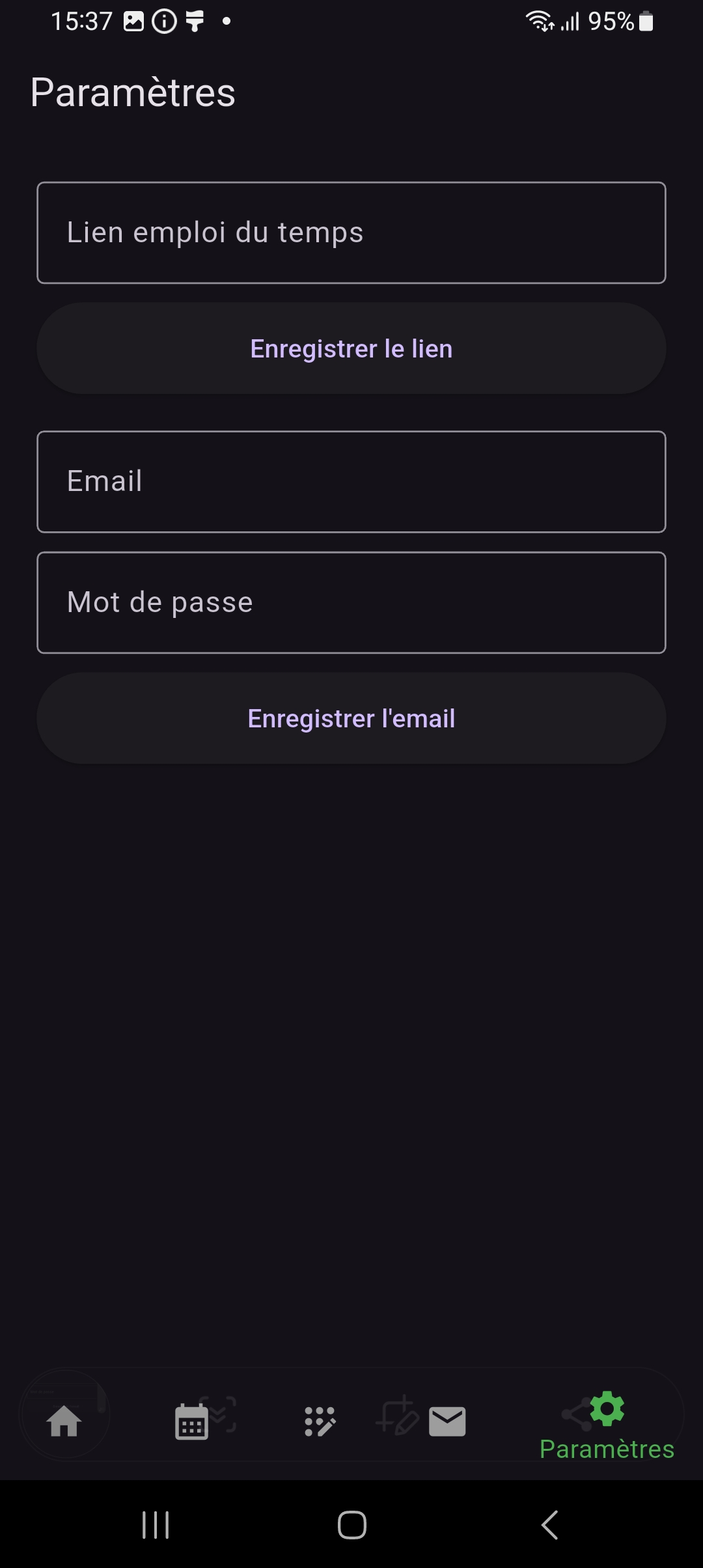The image size is (703, 1568).
Task: Tap the clock showing 15:37
Action: click(81, 21)
